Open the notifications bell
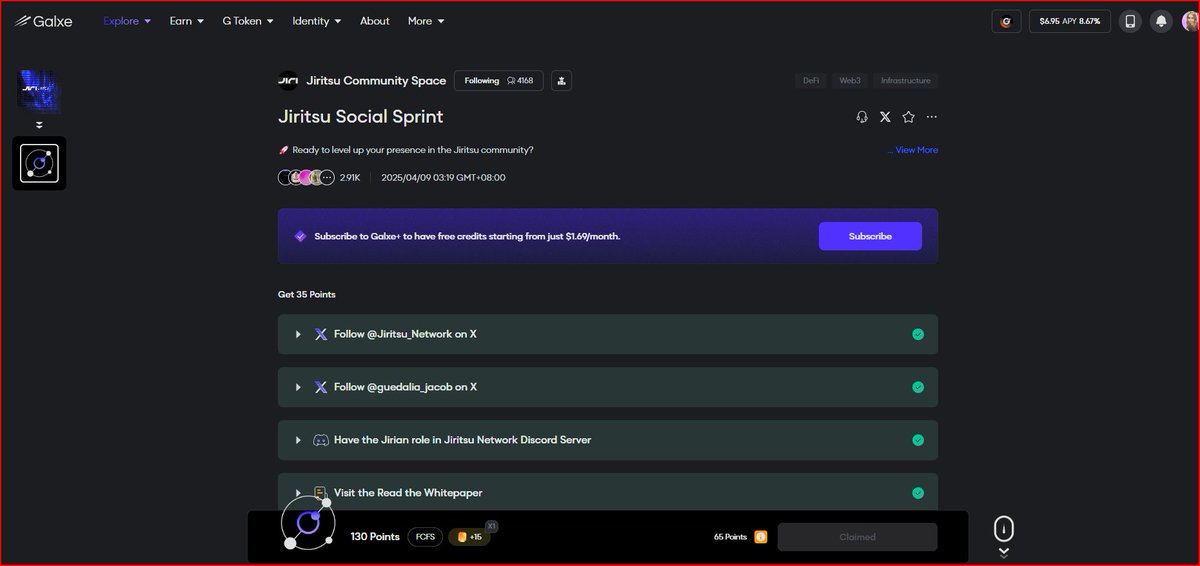The image size is (1200, 566). pos(1161,21)
